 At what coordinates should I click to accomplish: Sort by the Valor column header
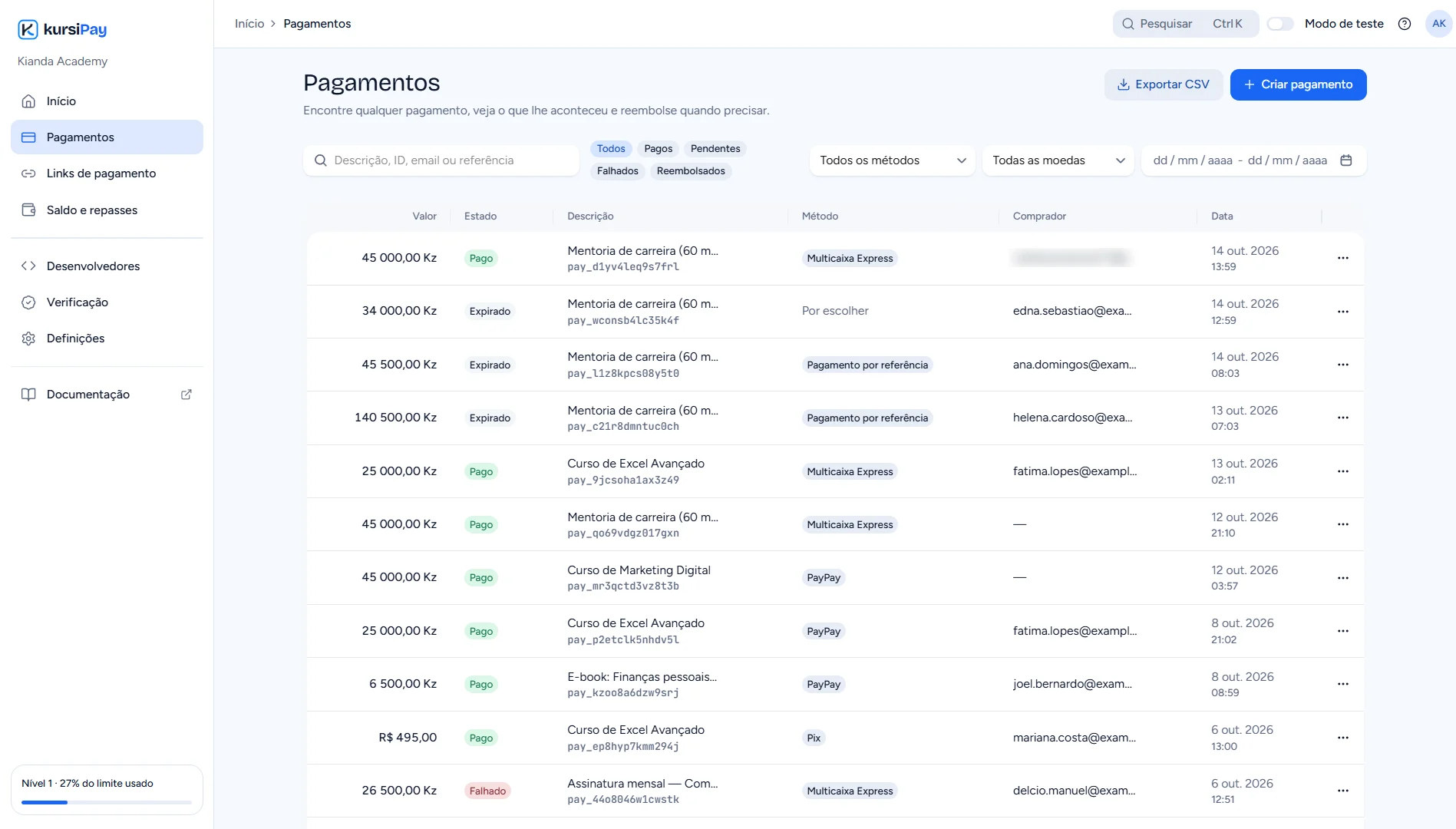tap(424, 216)
